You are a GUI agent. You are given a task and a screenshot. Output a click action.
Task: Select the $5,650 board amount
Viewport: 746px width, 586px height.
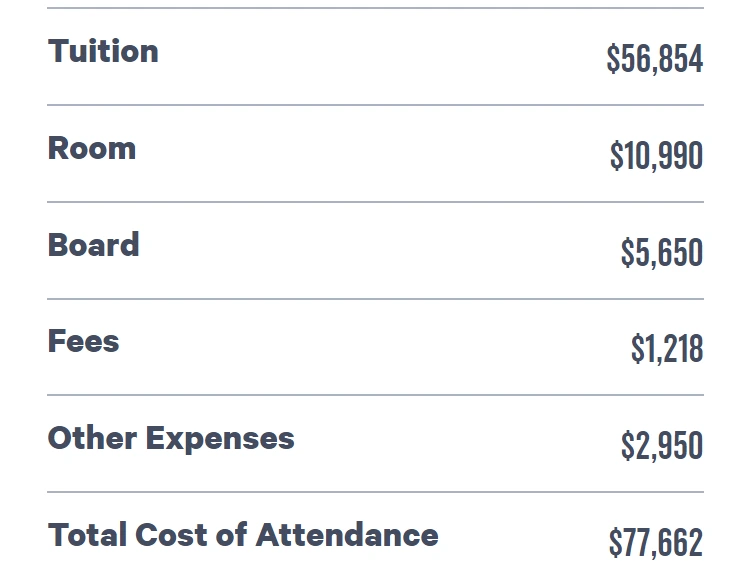coord(661,253)
